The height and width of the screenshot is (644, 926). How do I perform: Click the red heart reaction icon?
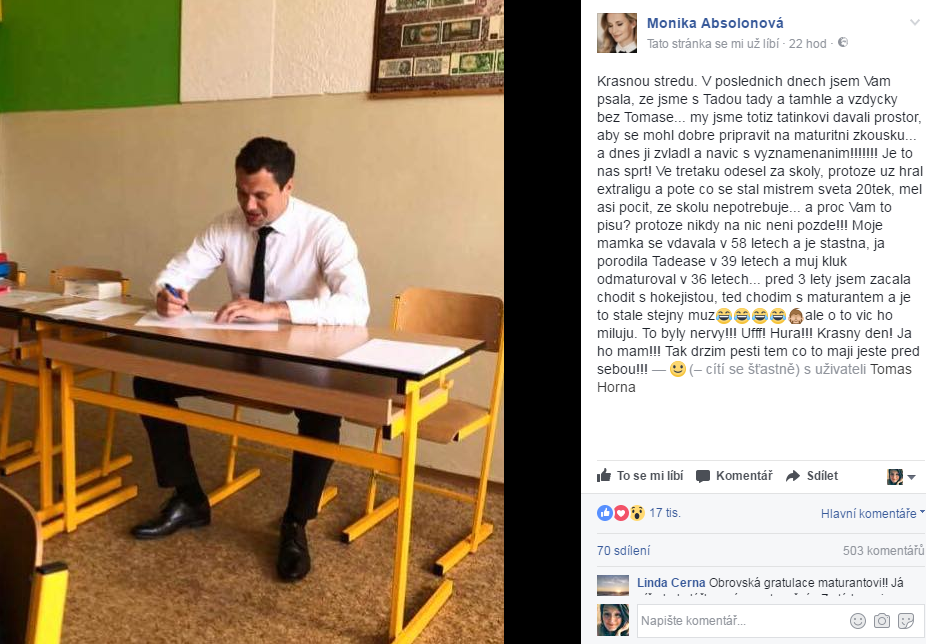click(621, 513)
